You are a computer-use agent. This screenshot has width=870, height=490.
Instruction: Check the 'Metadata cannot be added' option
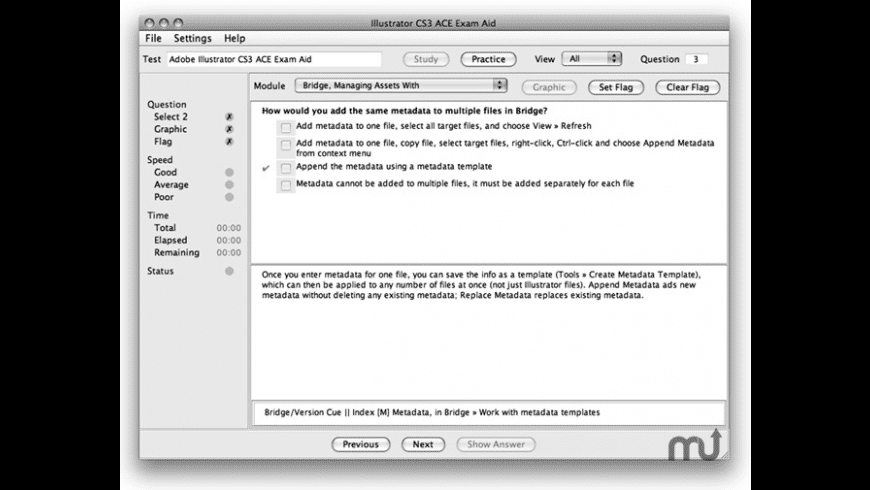[x=286, y=185]
